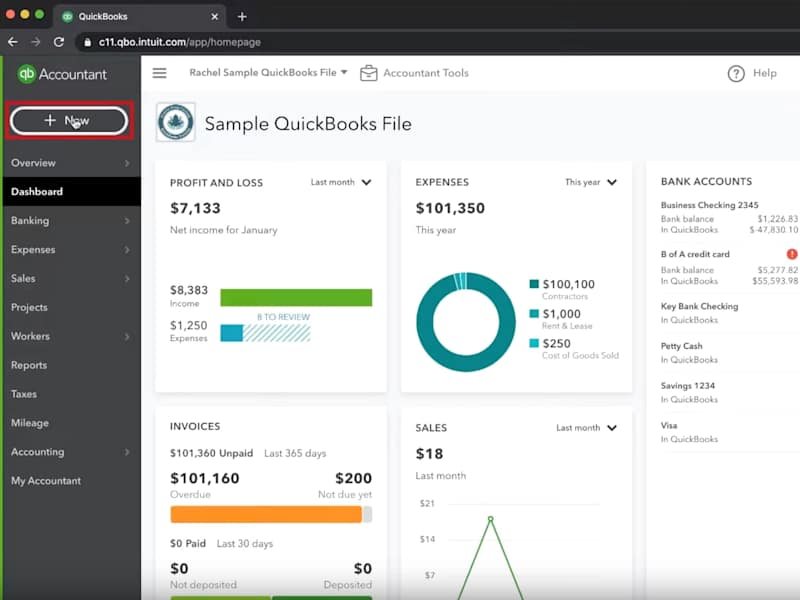Open Key Bank Checking account
The width and height of the screenshot is (800, 600).
pos(699,306)
